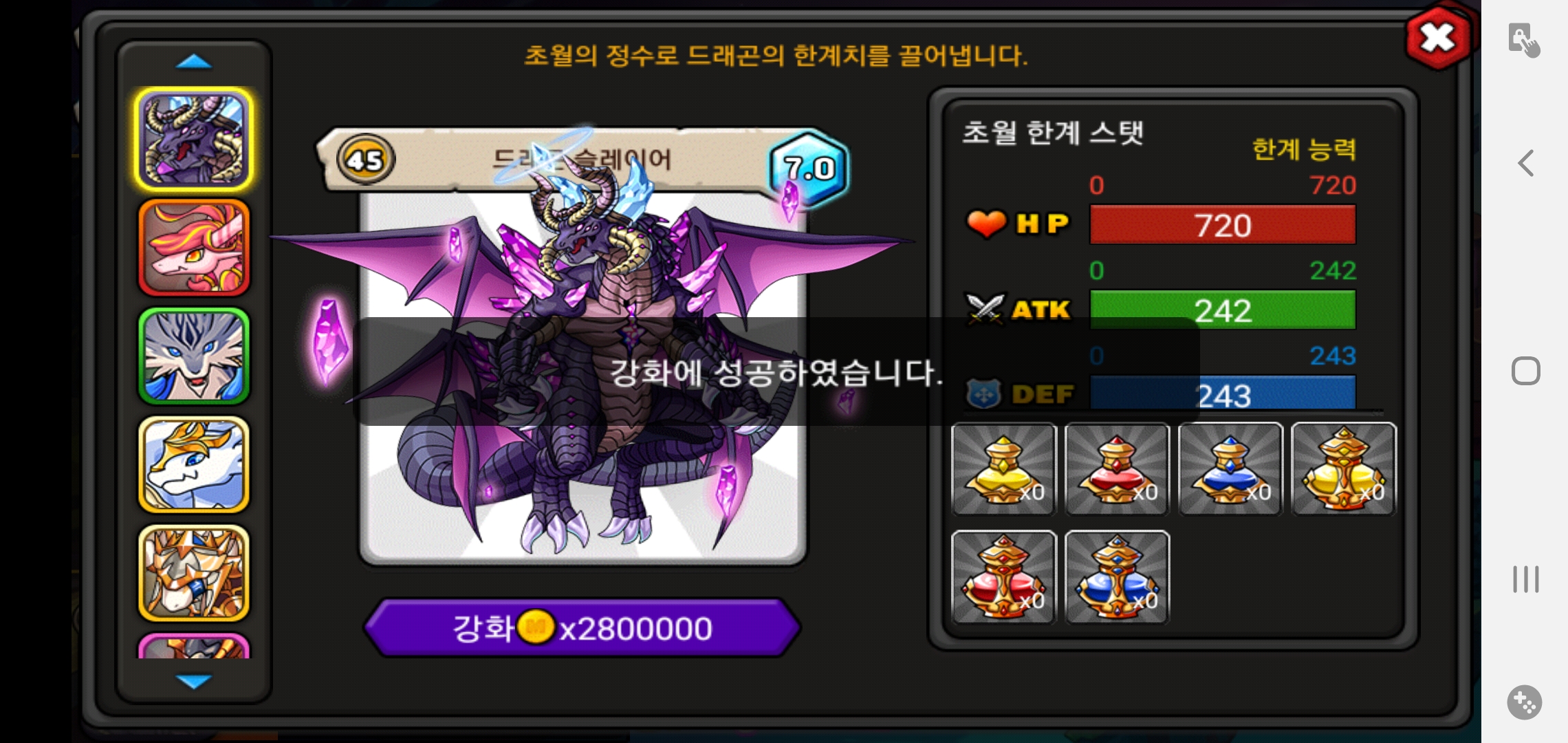Screen dimensions: 1568x743
Task: Tap the green ATK 242 bar
Action: pos(1222,310)
